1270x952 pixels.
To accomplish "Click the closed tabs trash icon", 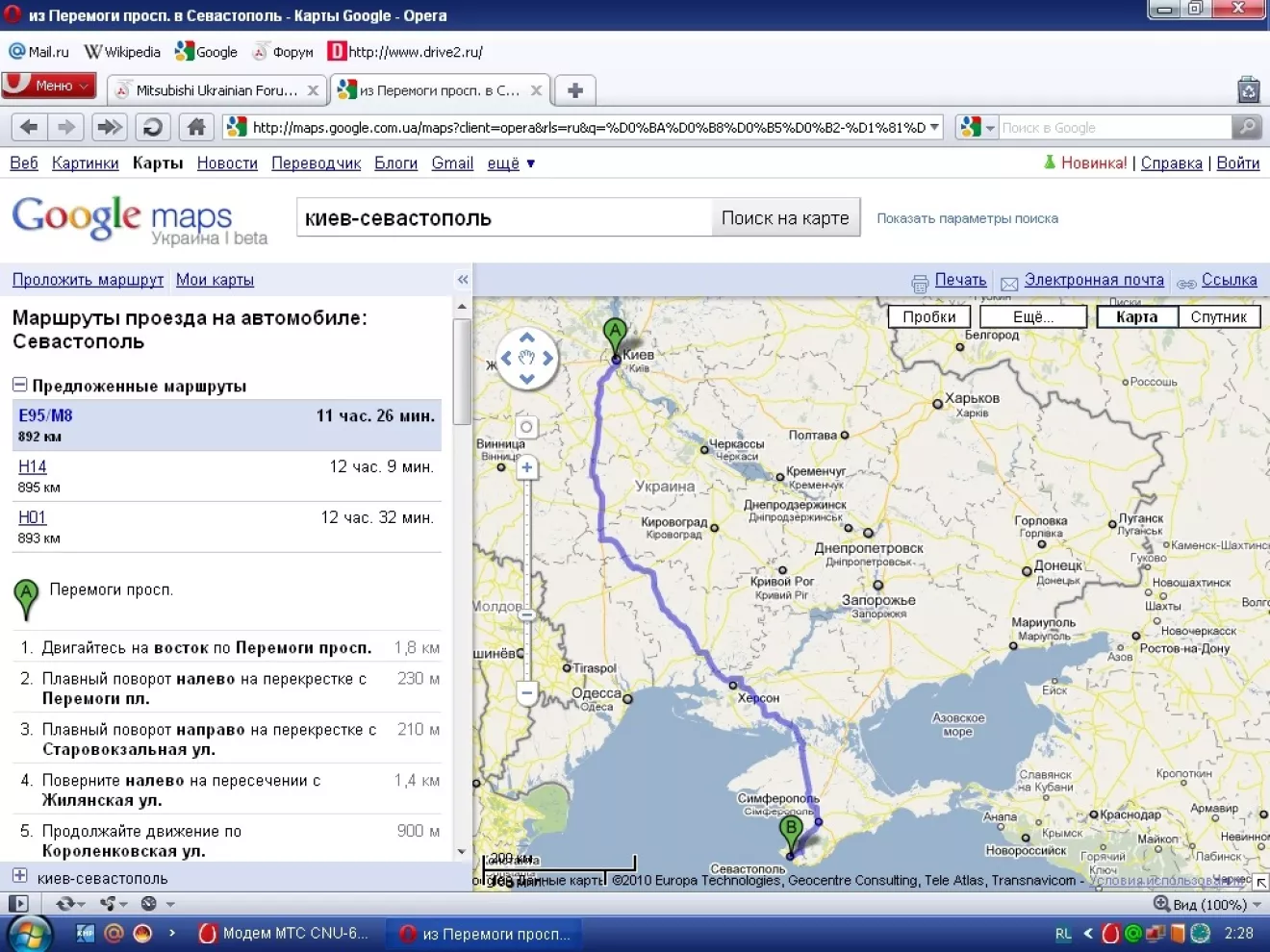I will pyautogui.click(x=1249, y=90).
